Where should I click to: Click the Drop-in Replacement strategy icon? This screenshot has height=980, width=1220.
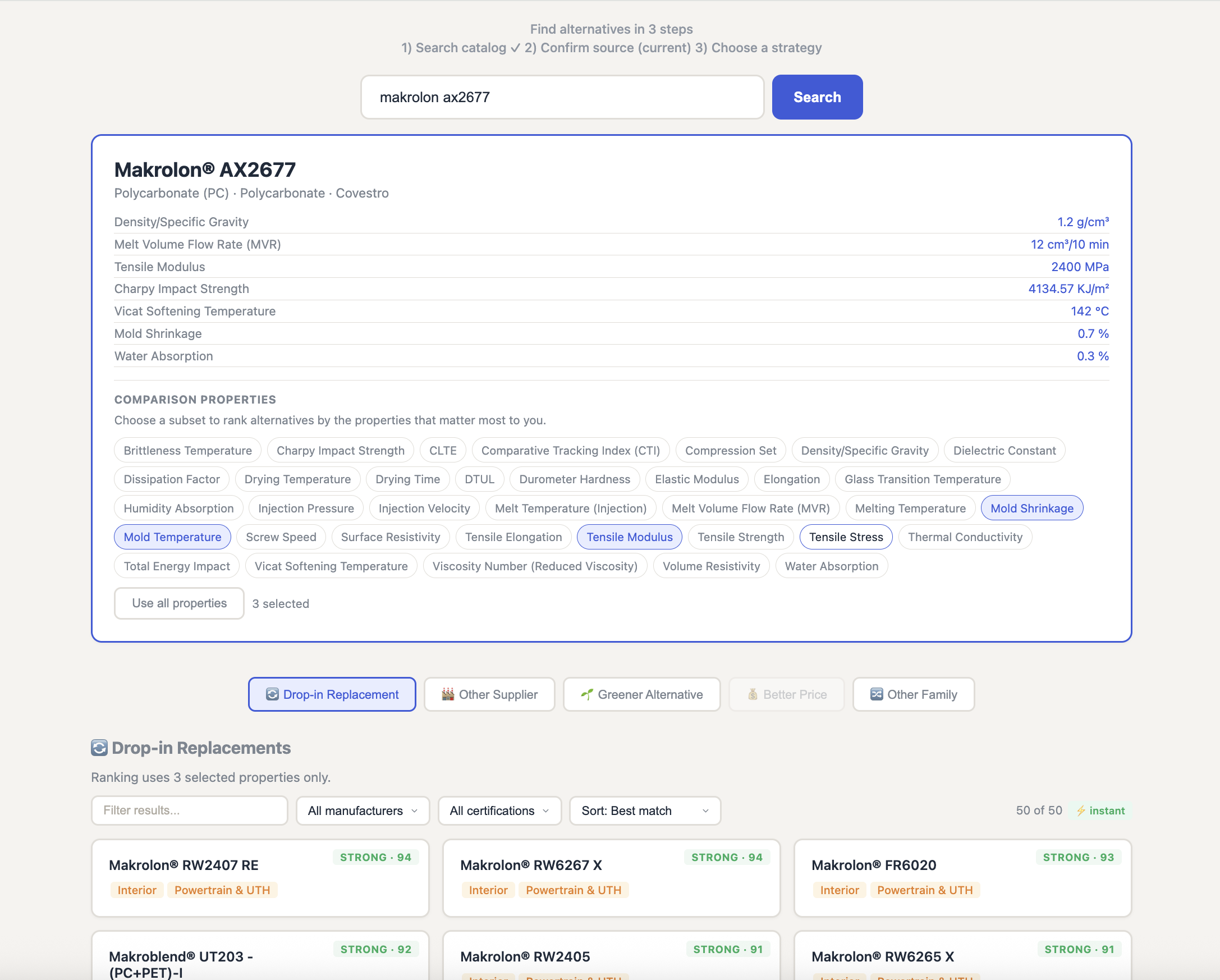[272, 694]
